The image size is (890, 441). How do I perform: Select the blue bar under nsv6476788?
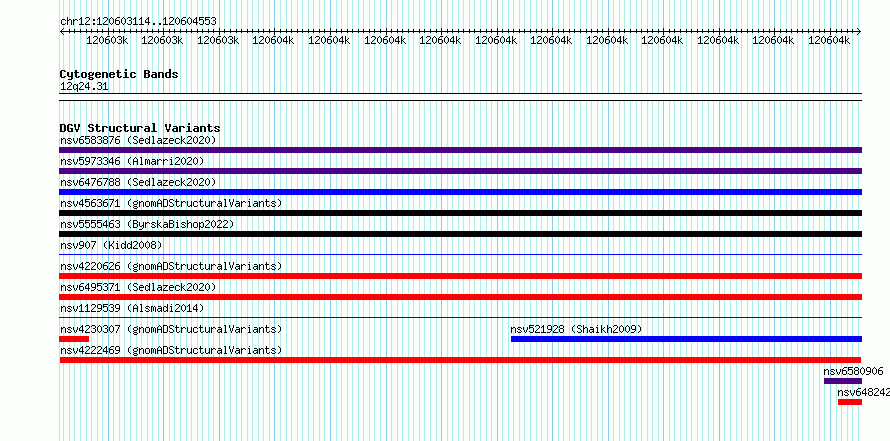click(460, 192)
